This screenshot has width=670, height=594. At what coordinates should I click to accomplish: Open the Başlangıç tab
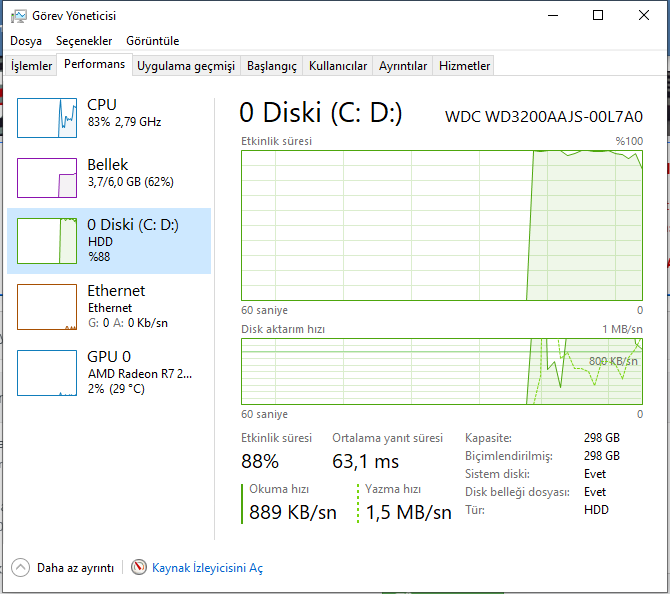272,66
